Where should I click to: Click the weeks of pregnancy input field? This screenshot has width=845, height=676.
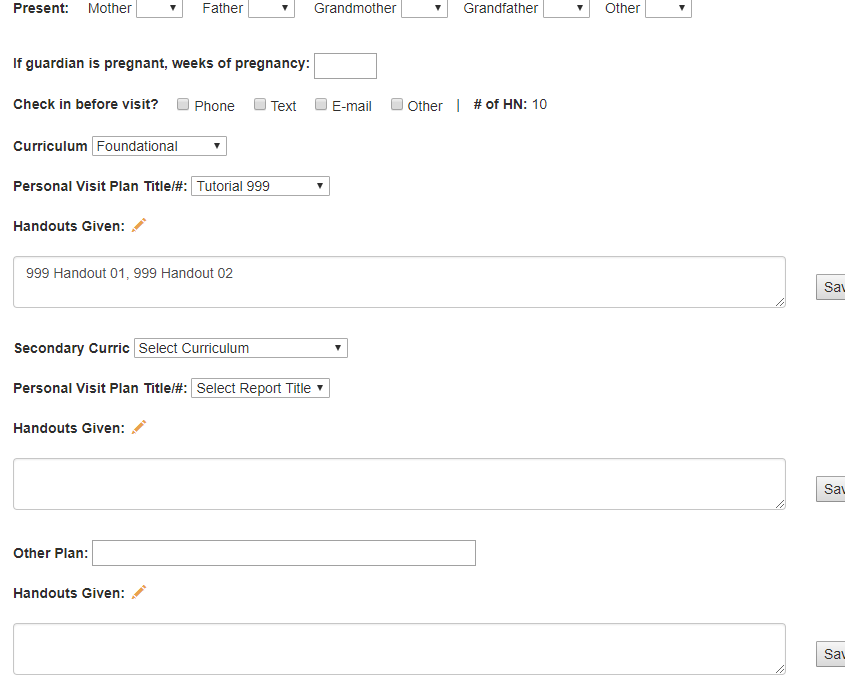(x=345, y=66)
